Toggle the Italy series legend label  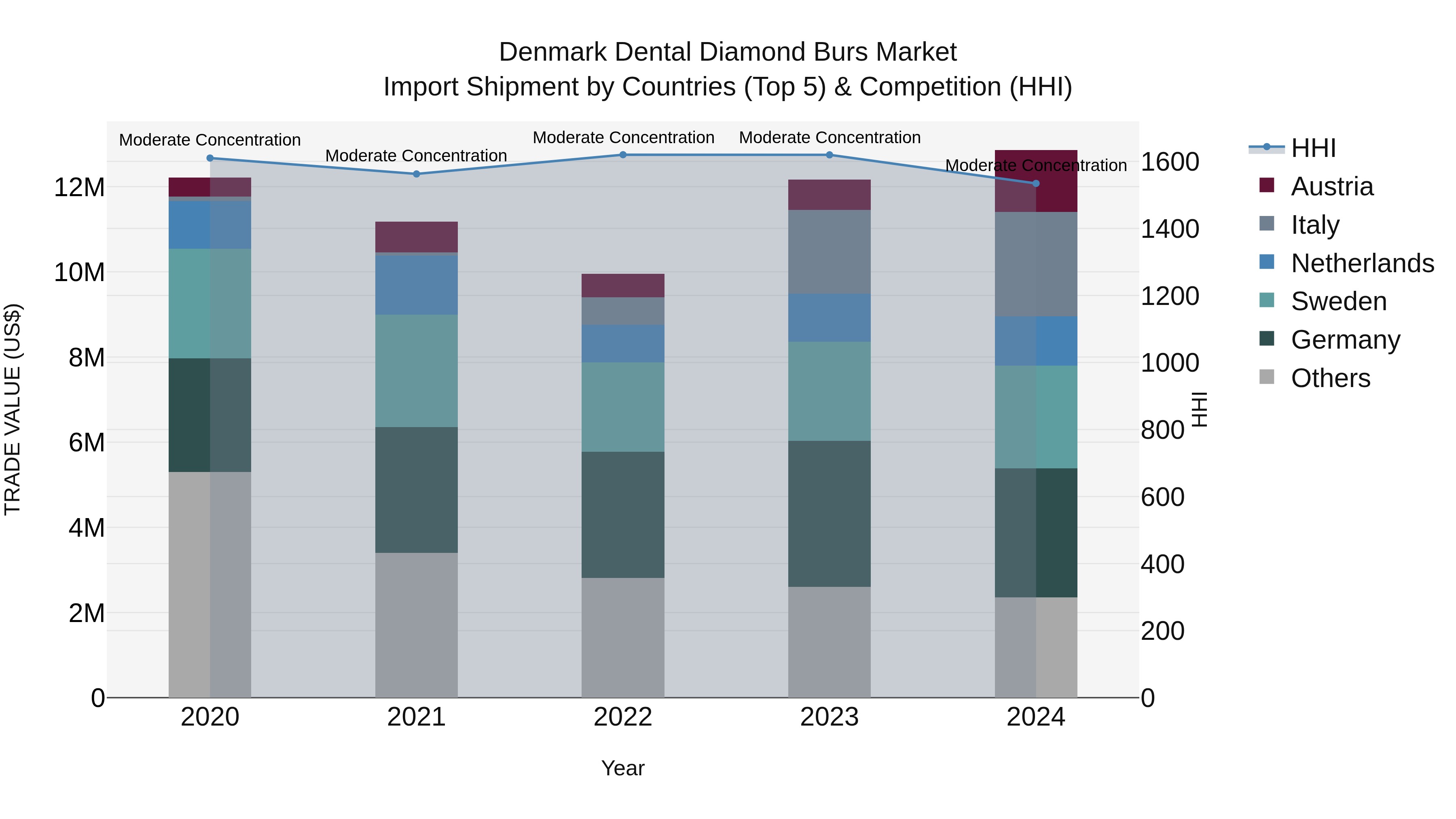(1315, 225)
